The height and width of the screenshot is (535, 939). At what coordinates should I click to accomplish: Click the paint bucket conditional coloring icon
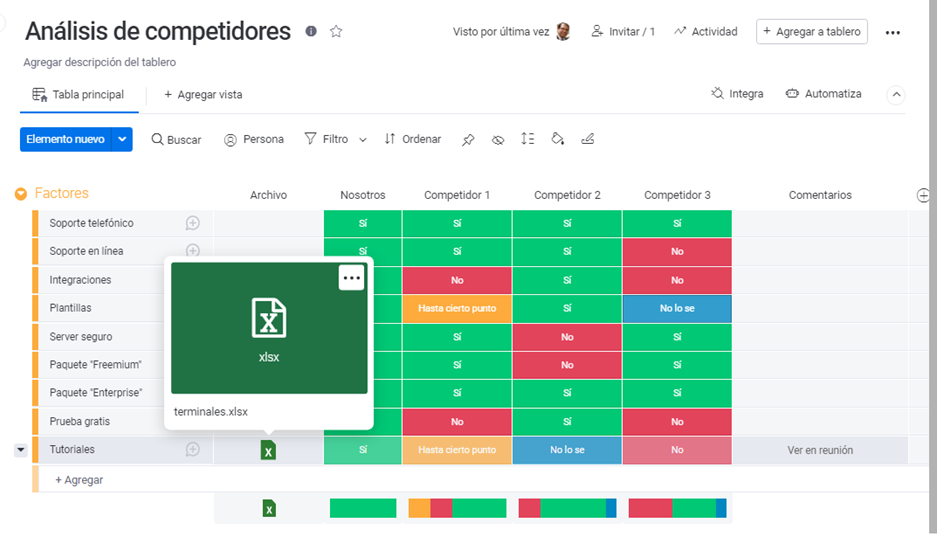coord(558,139)
